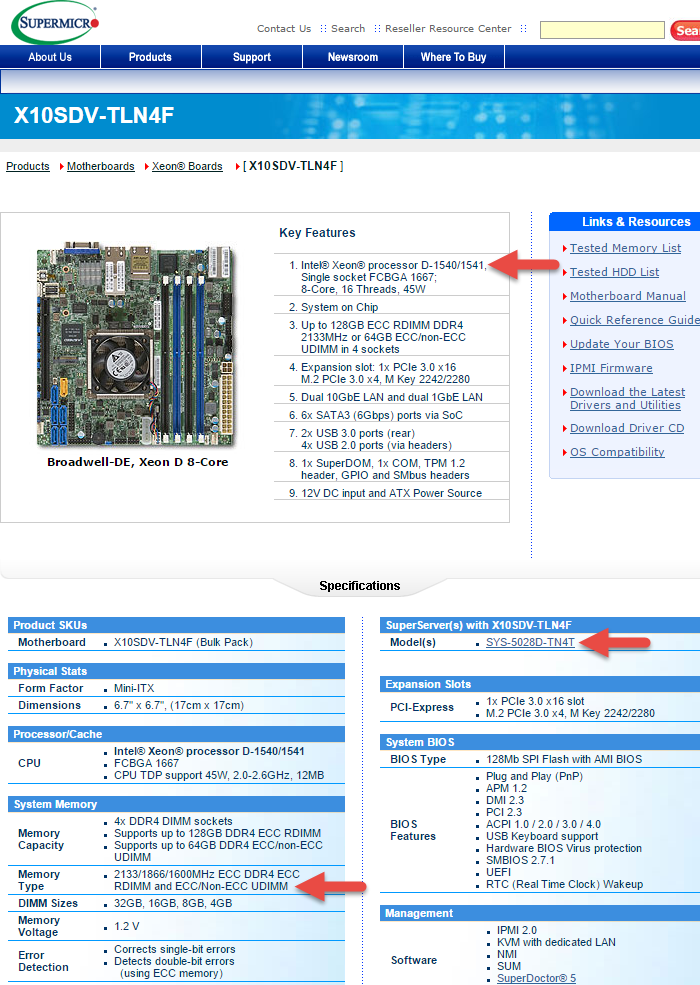Open the SuperDoctor 5 link

point(537,978)
